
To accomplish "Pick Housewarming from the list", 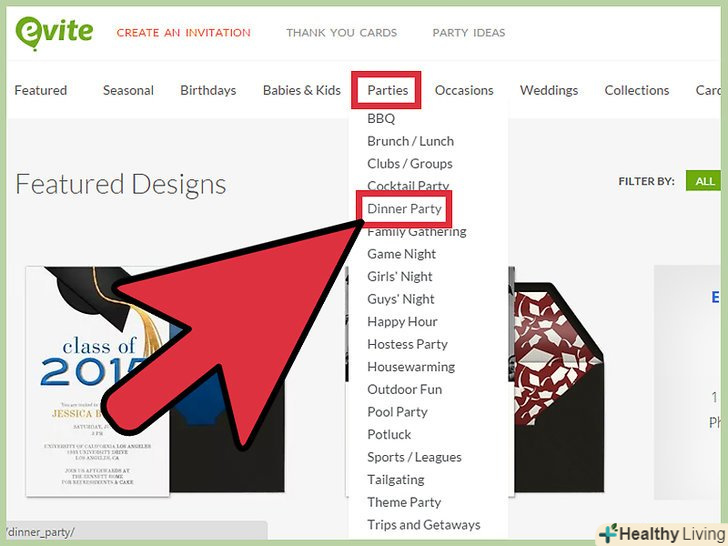I will click(411, 367).
